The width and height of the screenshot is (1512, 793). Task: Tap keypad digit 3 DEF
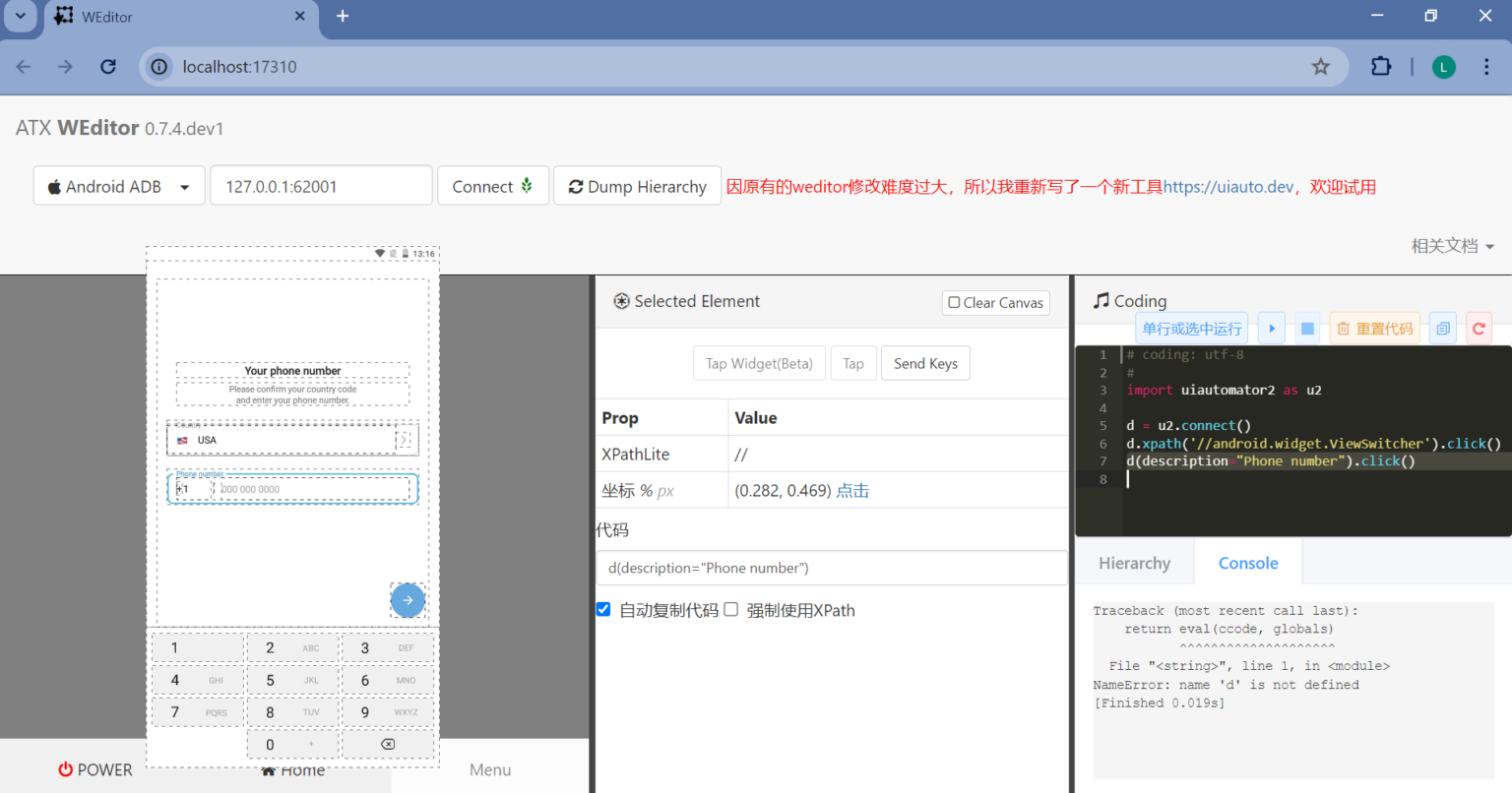(x=388, y=647)
